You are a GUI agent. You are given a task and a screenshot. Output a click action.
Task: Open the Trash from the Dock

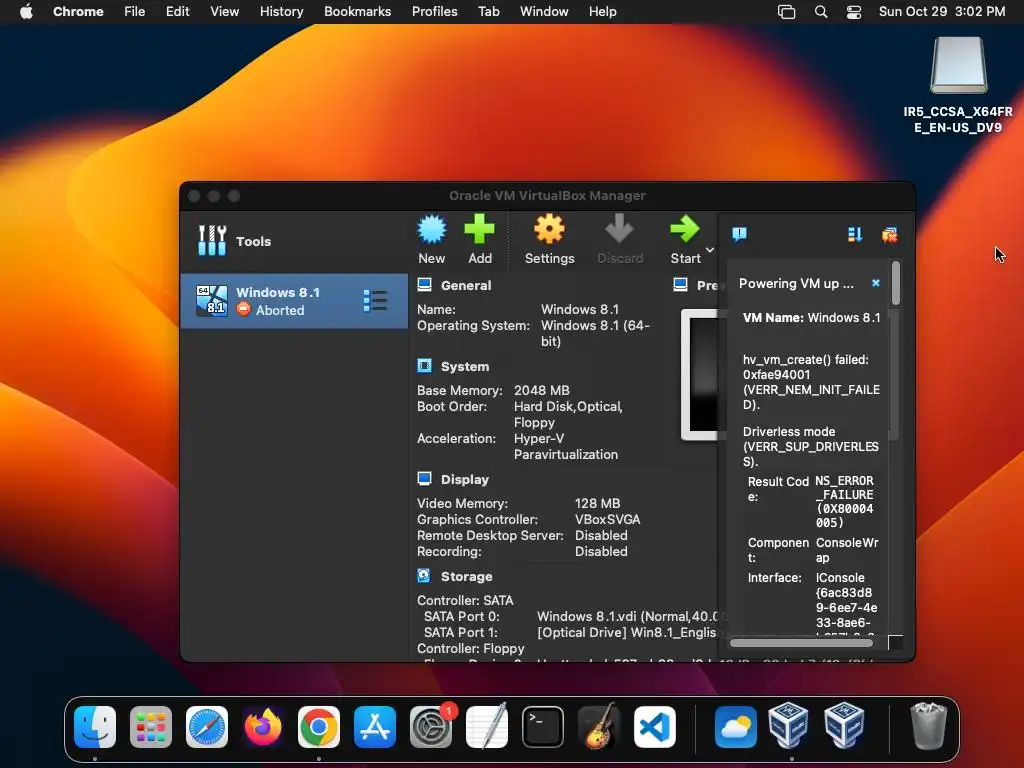[x=928, y=727]
